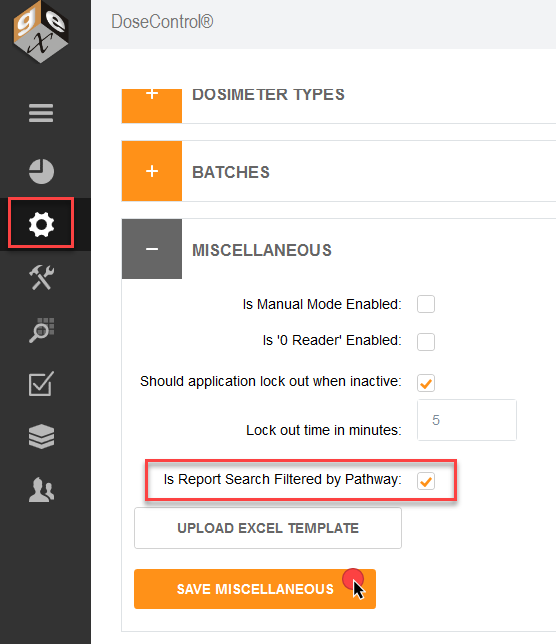This screenshot has width=556, height=644.
Task: Open the hamburger menu icon
Action: 41,113
